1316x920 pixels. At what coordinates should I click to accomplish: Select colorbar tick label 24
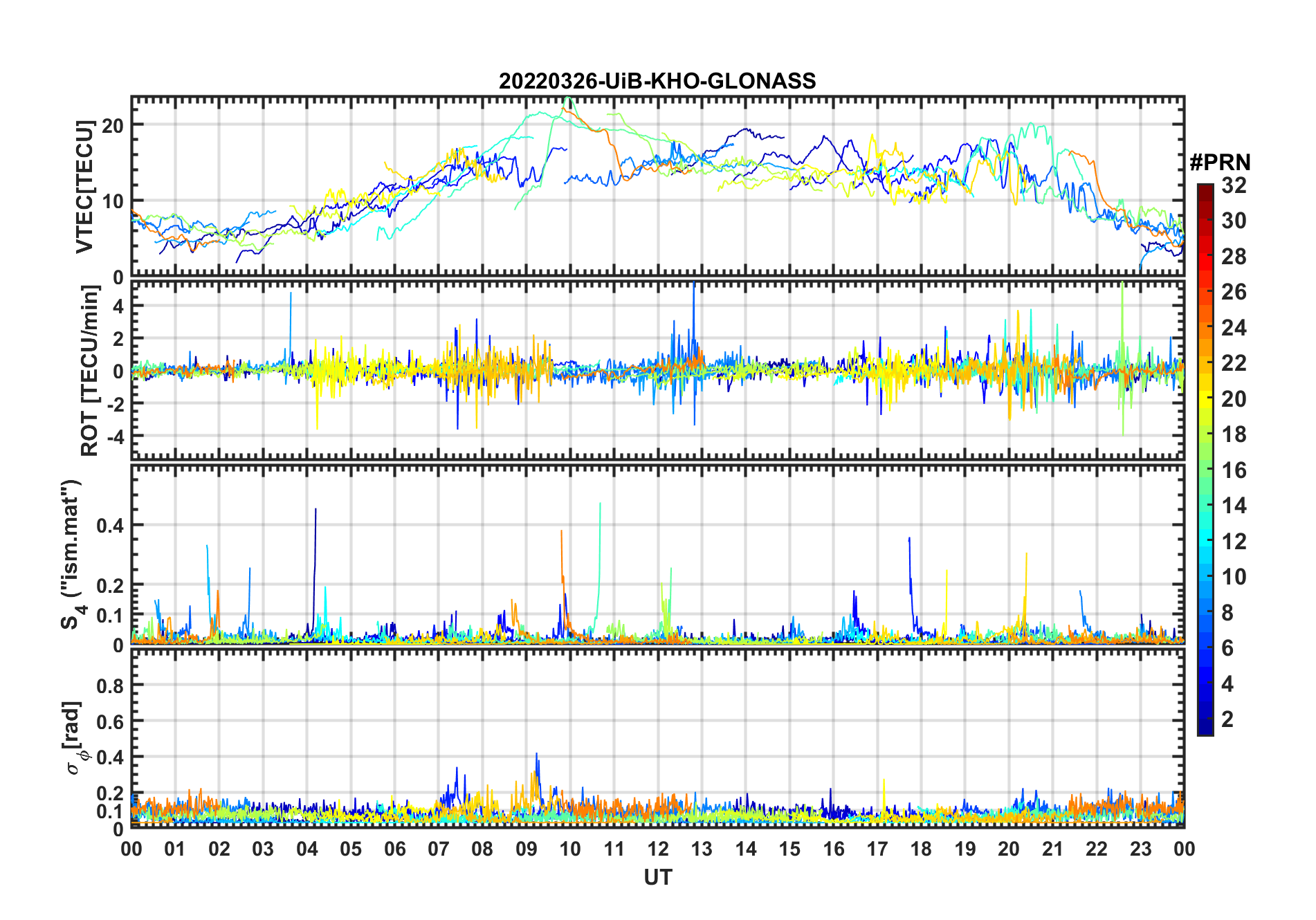1234,328
